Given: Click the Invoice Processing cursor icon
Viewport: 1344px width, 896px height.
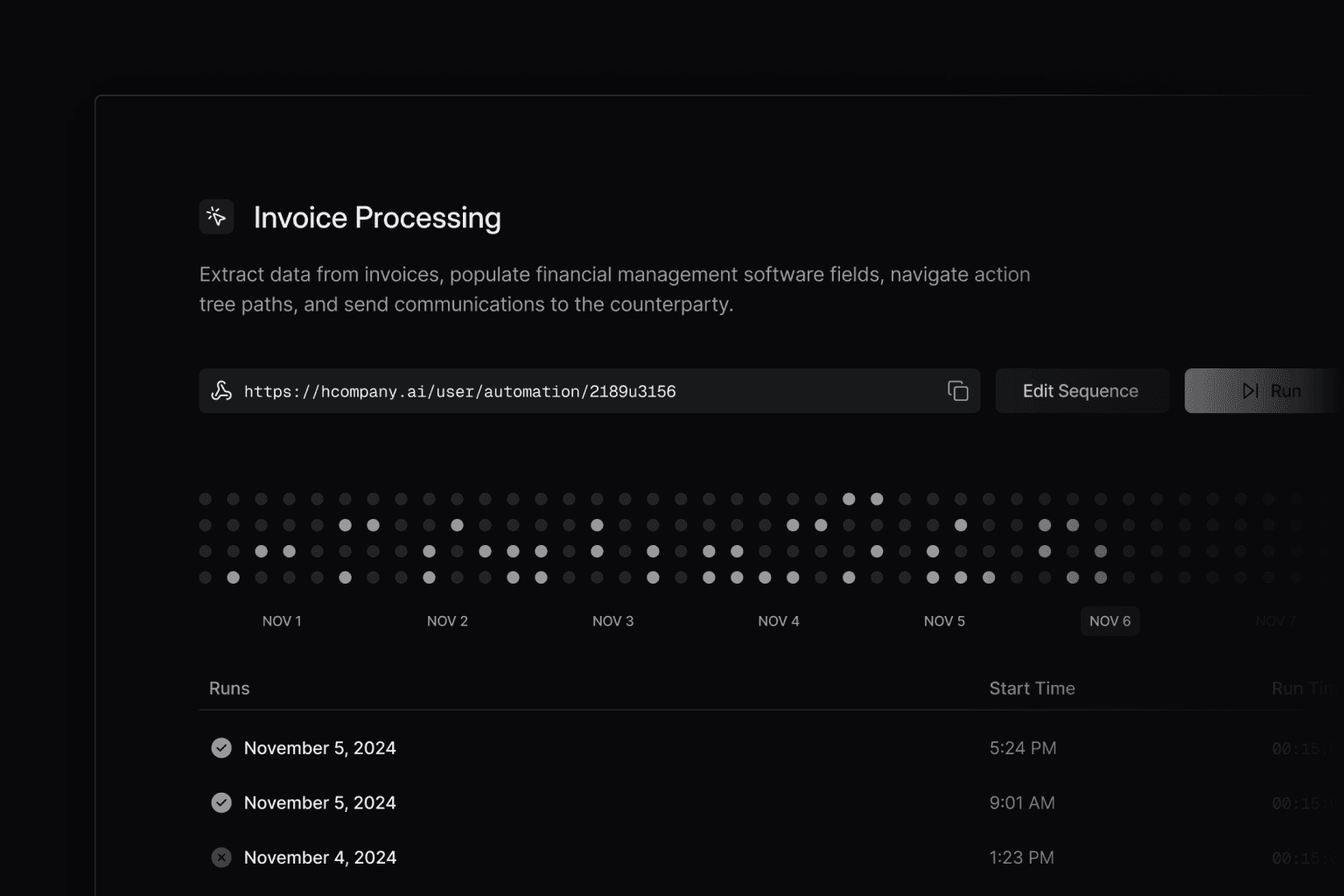Looking at the screenshot, I should point(216,217).
